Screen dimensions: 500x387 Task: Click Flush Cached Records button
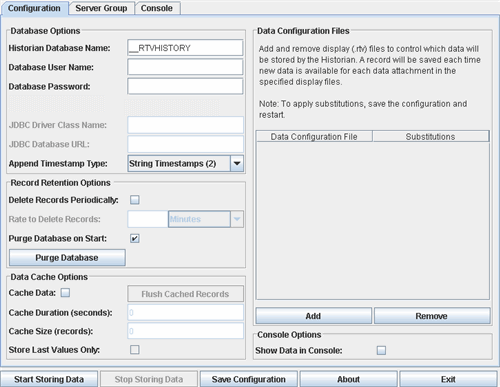(x=185, y=294)
